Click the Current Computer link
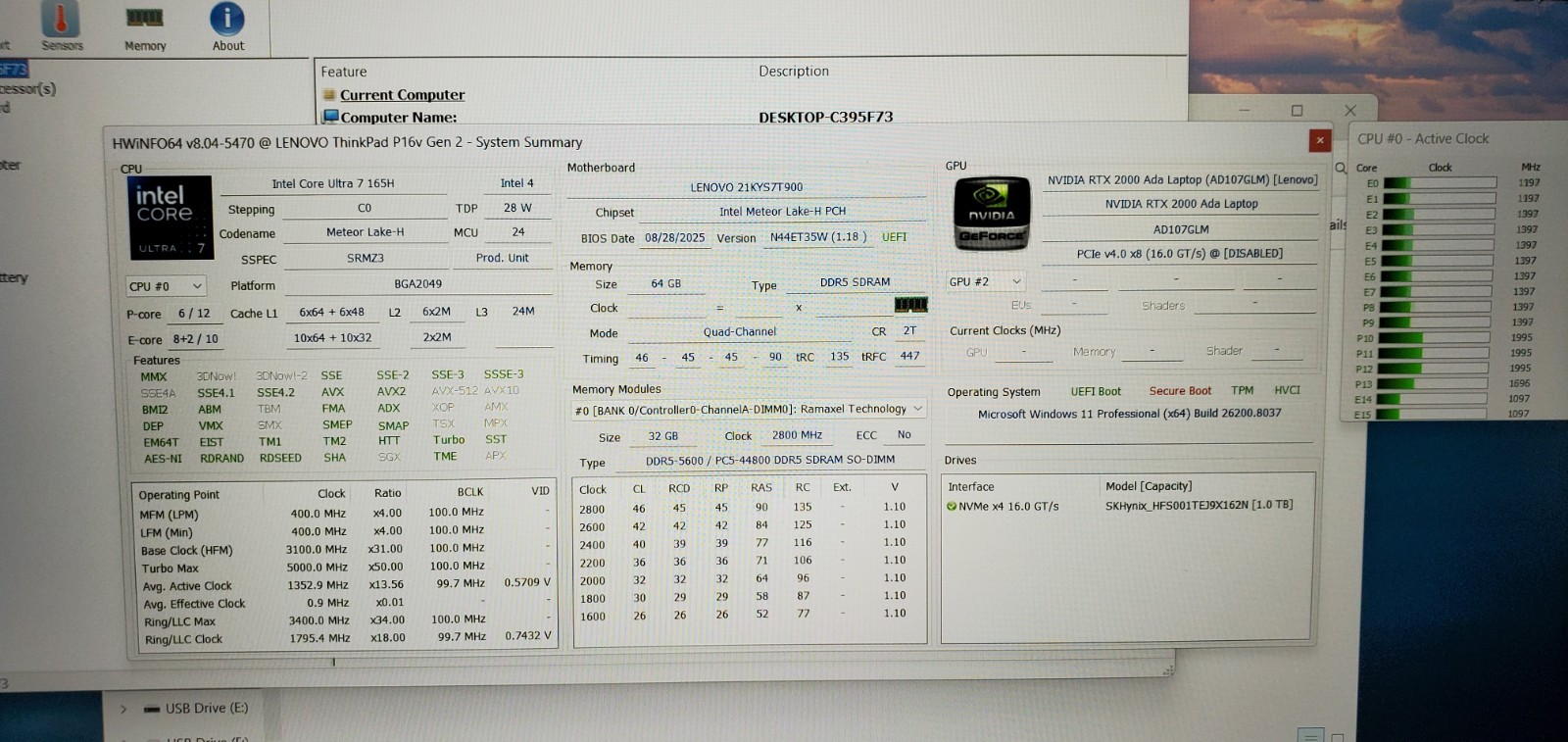The image size is (1568, 742). click(x=403, y=95)
